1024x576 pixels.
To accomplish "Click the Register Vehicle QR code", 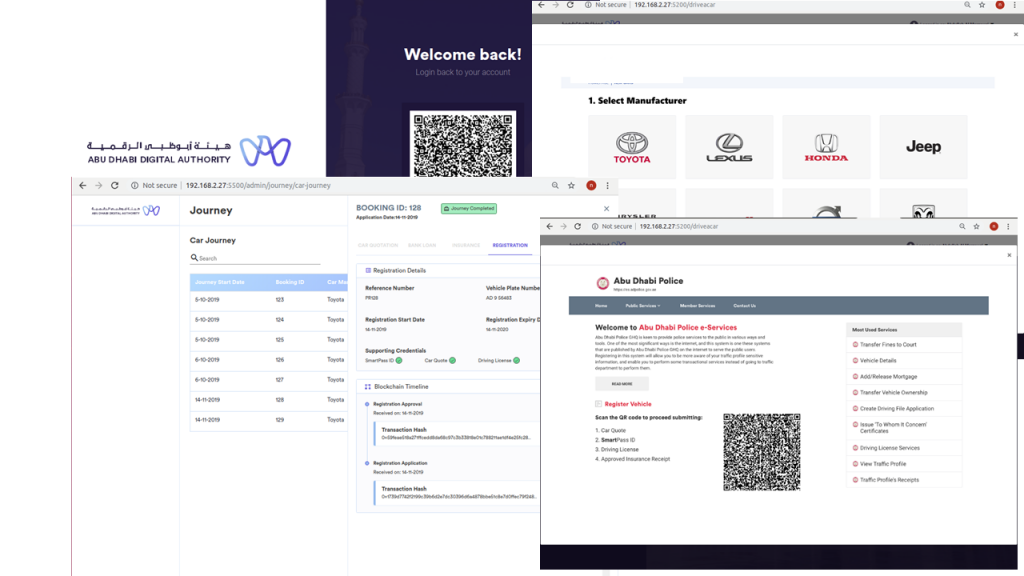I will 761,452.
